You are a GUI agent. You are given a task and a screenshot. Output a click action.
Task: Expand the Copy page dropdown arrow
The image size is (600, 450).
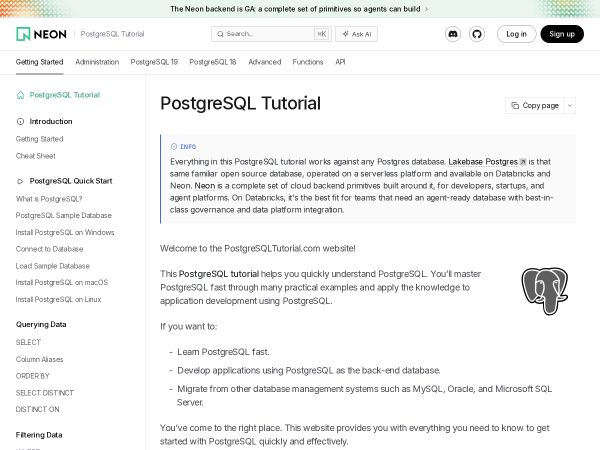pos(570,105)
